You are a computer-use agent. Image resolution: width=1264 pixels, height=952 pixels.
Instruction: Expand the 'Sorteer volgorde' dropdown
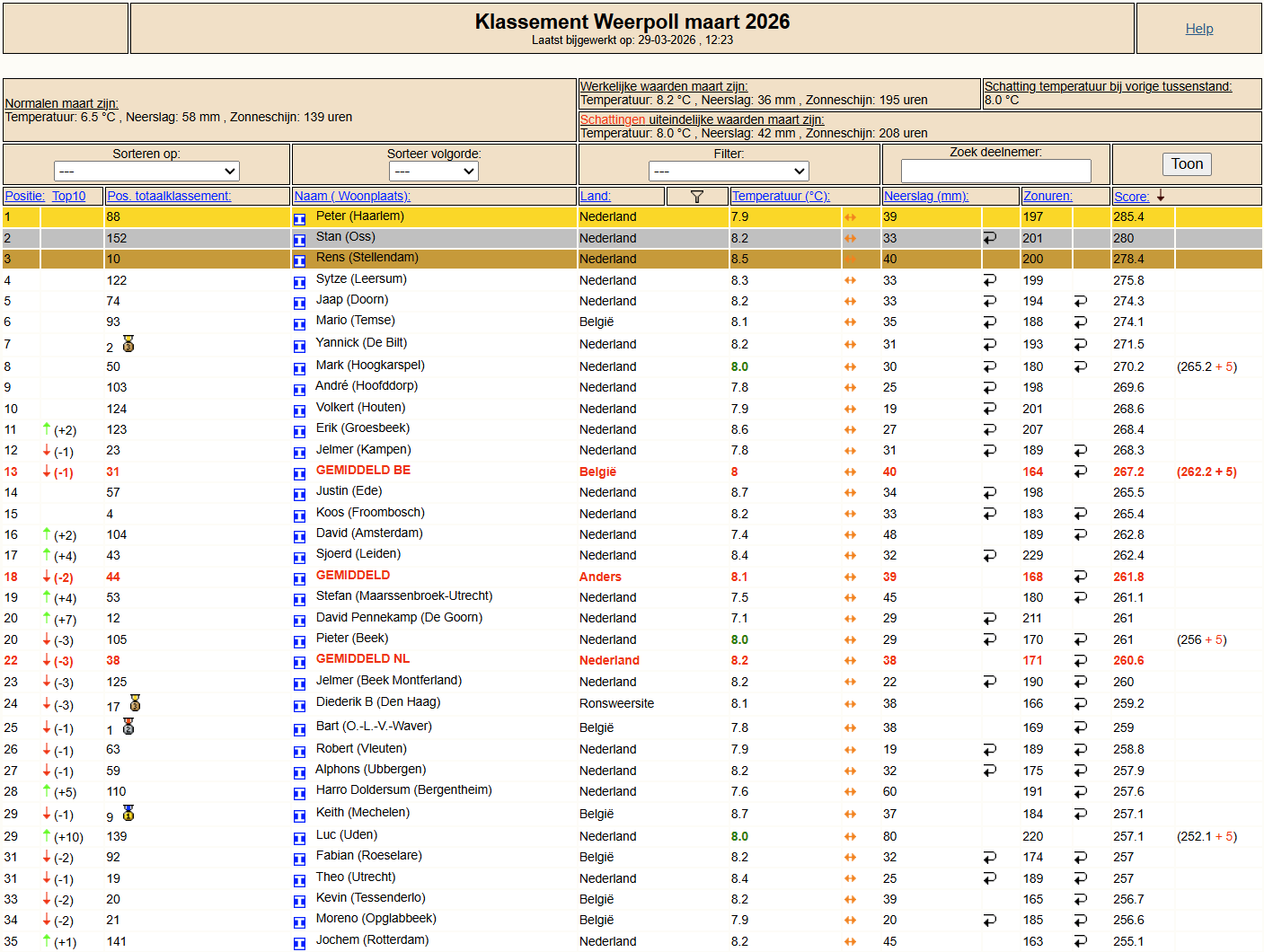coord(433,171)
